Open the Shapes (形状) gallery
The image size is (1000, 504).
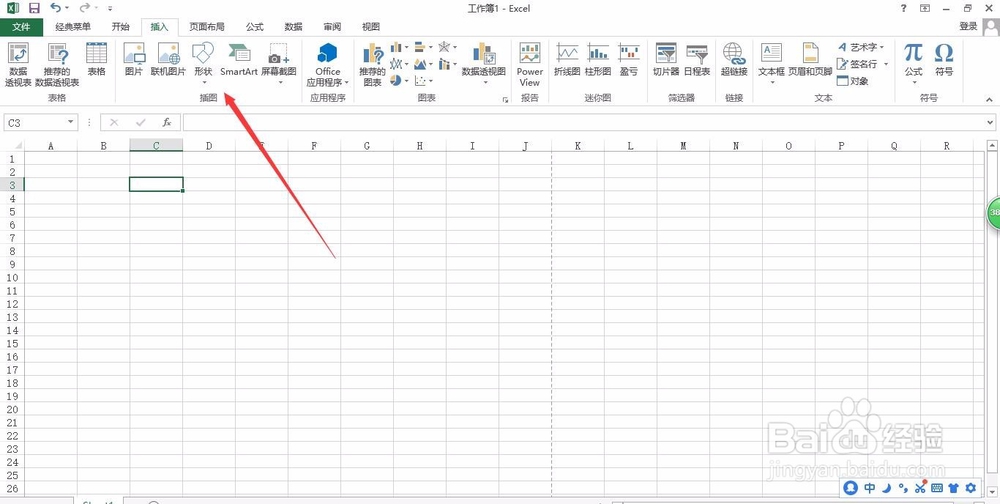[203, 64]
